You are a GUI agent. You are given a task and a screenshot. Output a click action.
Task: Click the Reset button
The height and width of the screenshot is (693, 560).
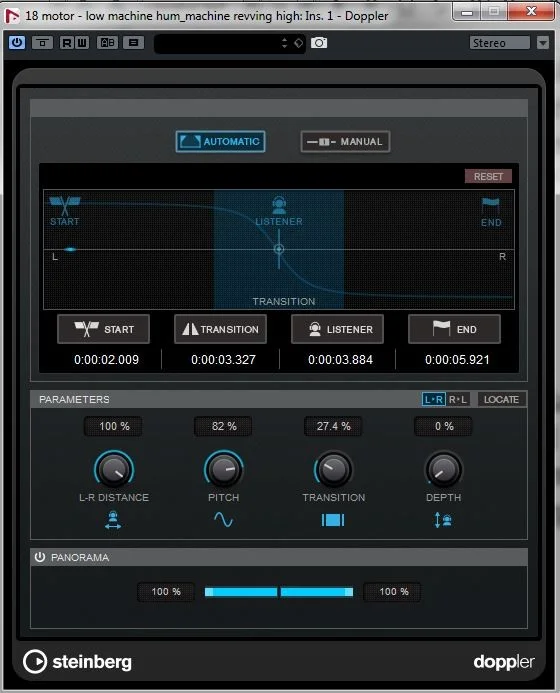click(488, 176)
